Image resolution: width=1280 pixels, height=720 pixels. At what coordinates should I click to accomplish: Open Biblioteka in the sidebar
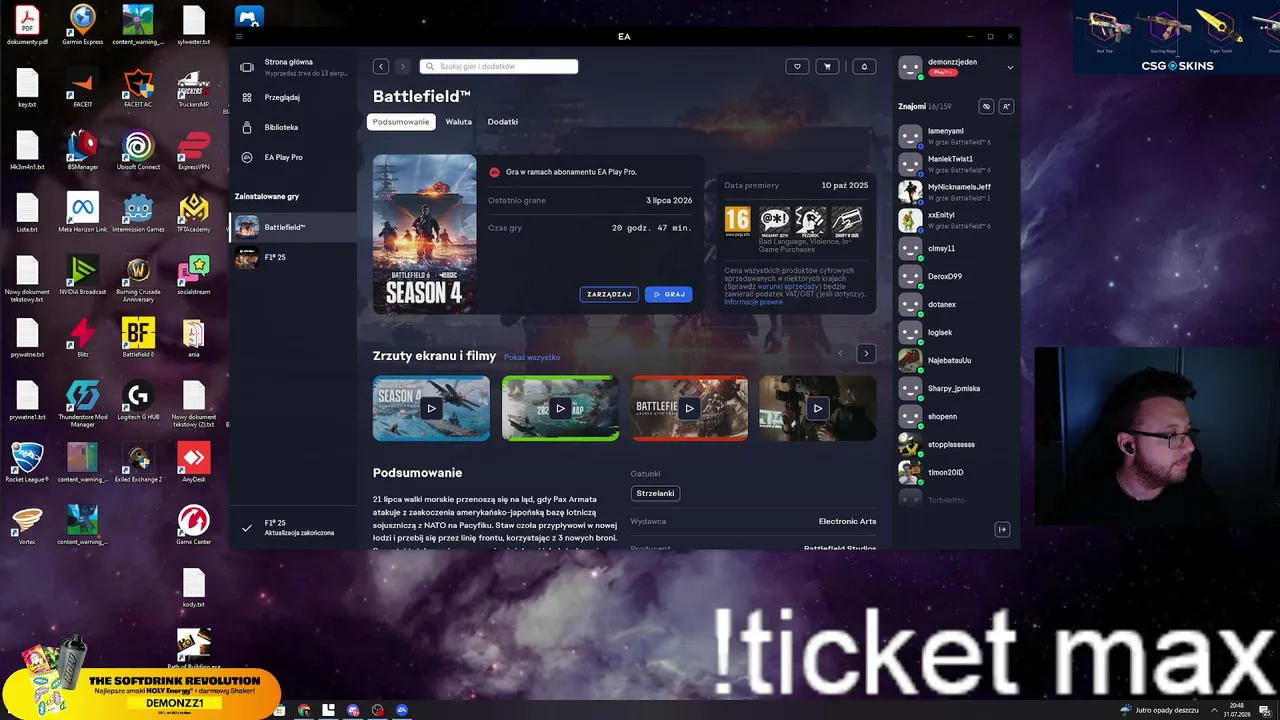(293, 127)
